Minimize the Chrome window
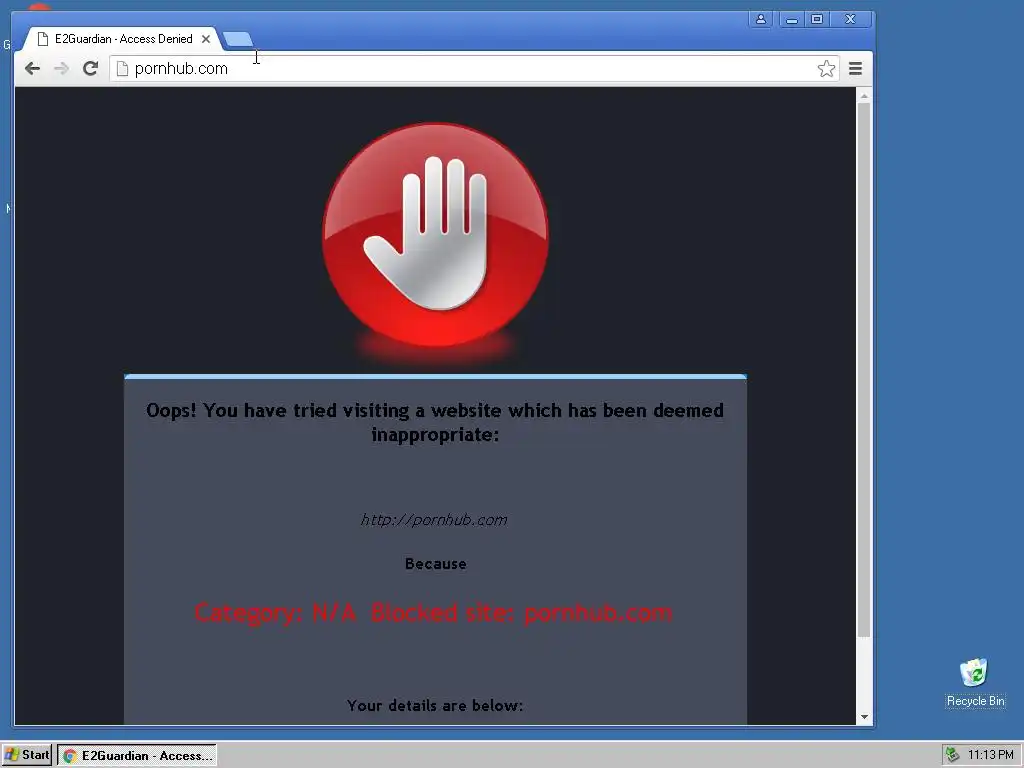This screenshot has height=768, width=1024. coord(792,20)
